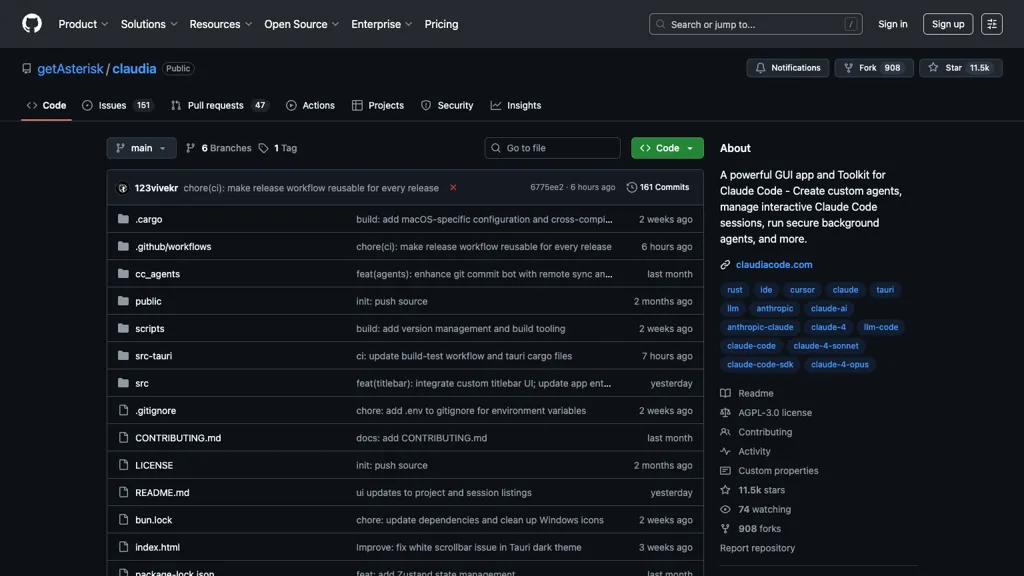Viewport: 1024px width, 576px height.
Task: Switch to the Insights tab
Action: (516, 106)
